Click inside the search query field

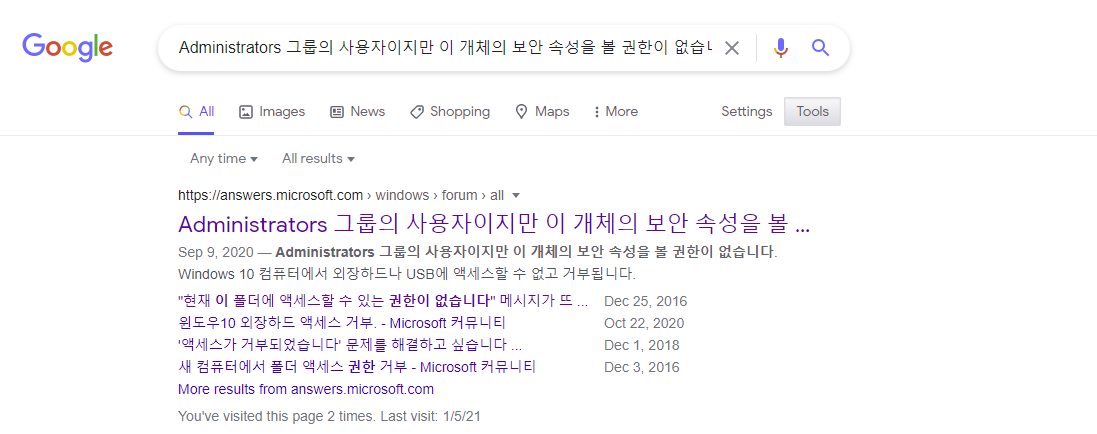(445, 48)
